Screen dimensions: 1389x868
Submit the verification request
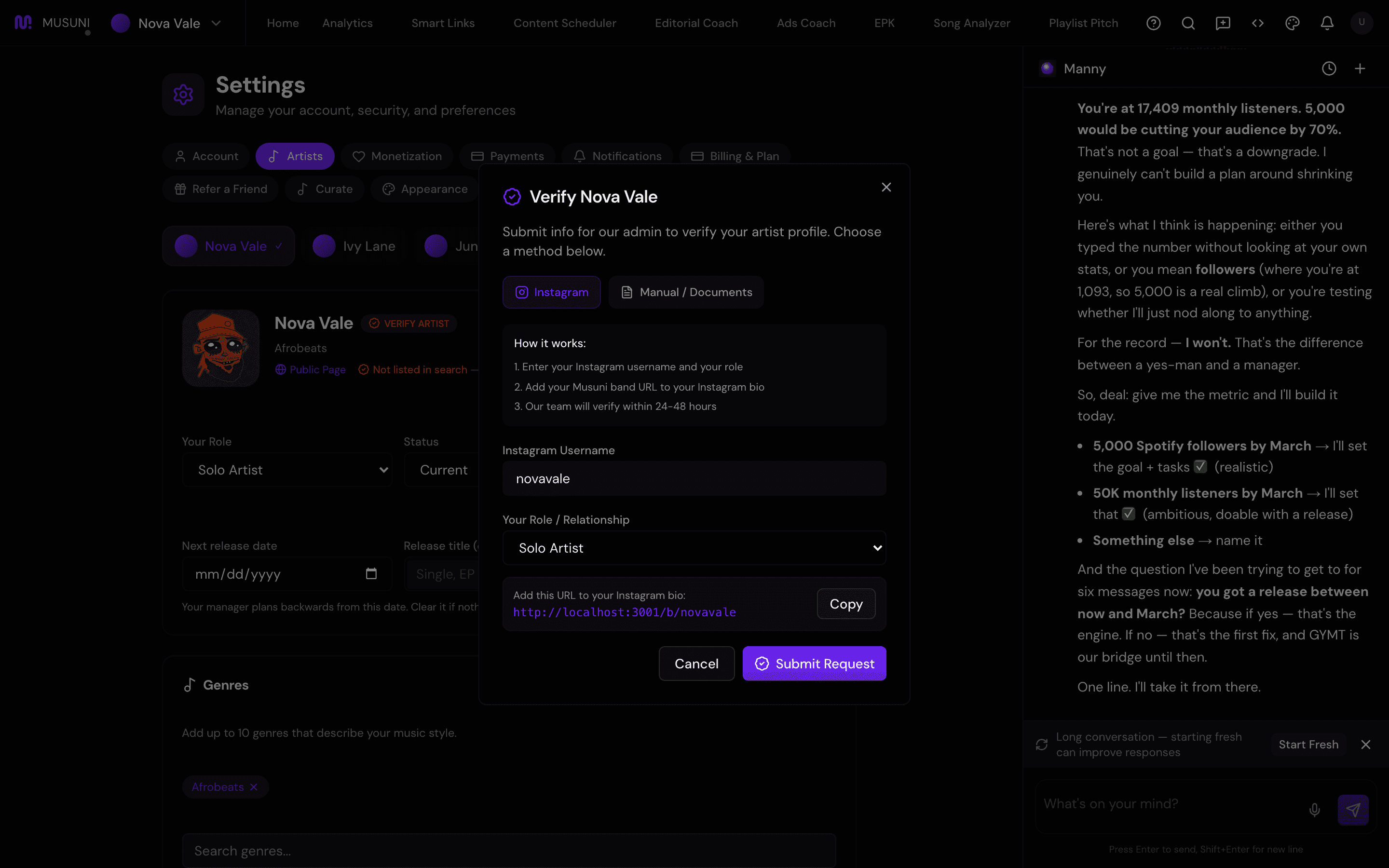tap(814, 663)
